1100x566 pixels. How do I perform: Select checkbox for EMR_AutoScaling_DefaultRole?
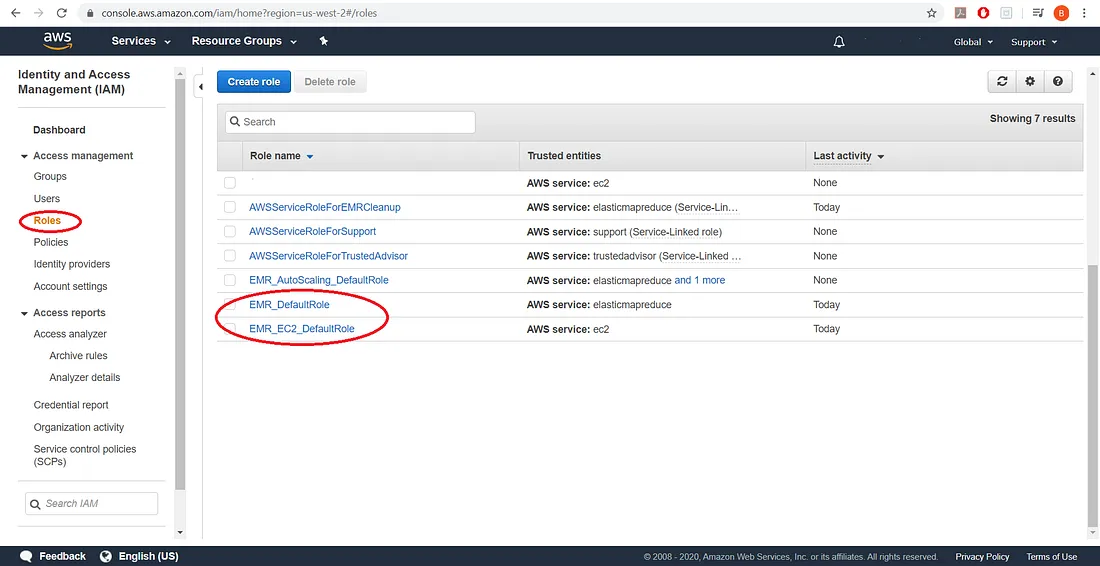[x=229, y=280]
